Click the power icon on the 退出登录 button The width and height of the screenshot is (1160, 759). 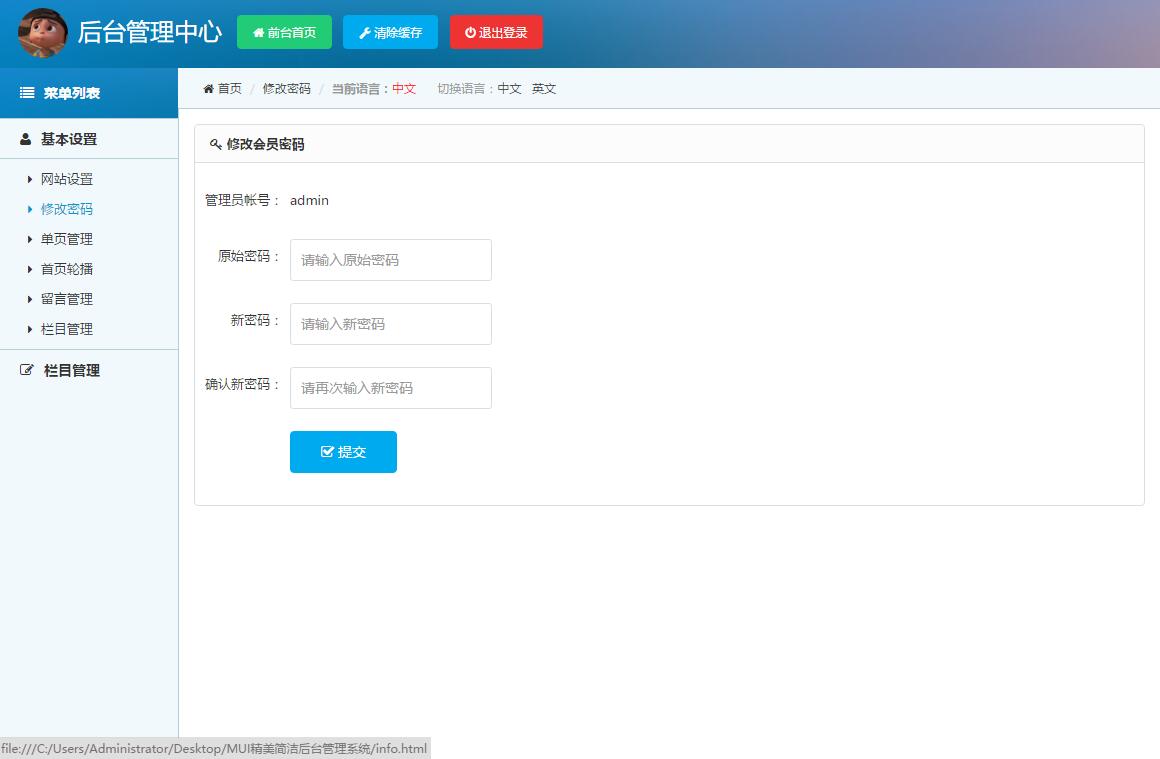coord(469,31)
